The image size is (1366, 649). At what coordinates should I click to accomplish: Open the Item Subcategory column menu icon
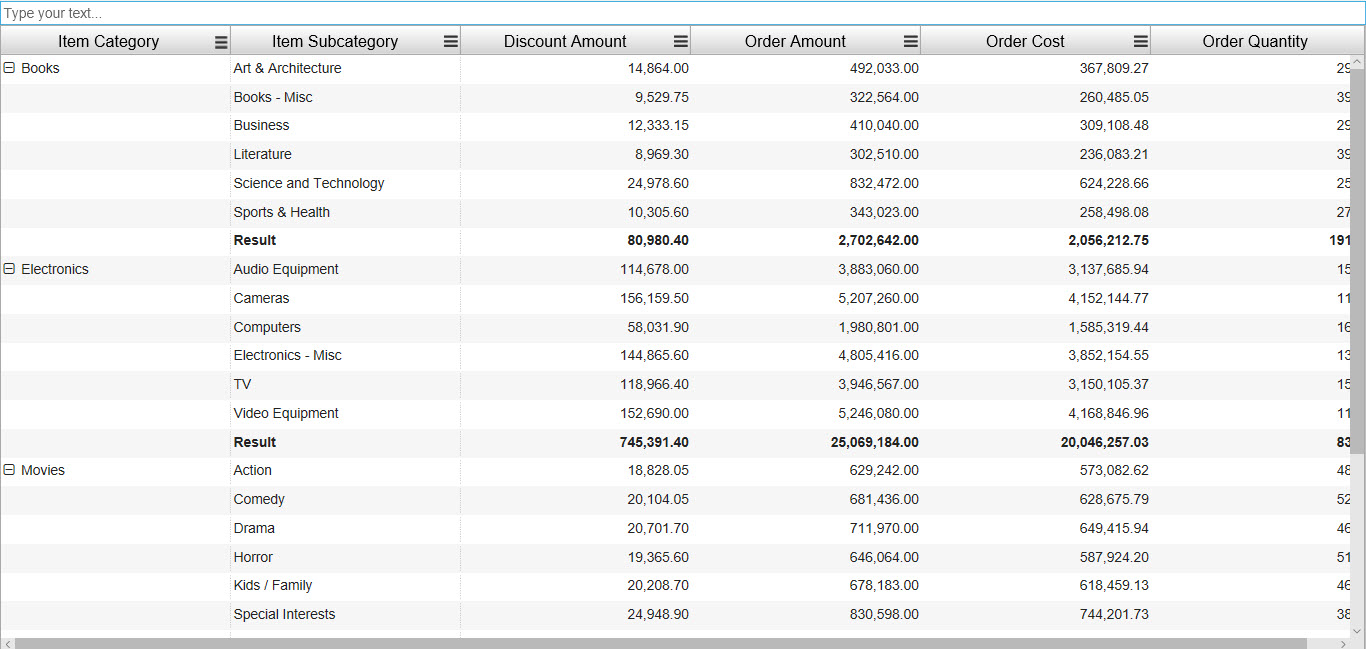point(451,42)
